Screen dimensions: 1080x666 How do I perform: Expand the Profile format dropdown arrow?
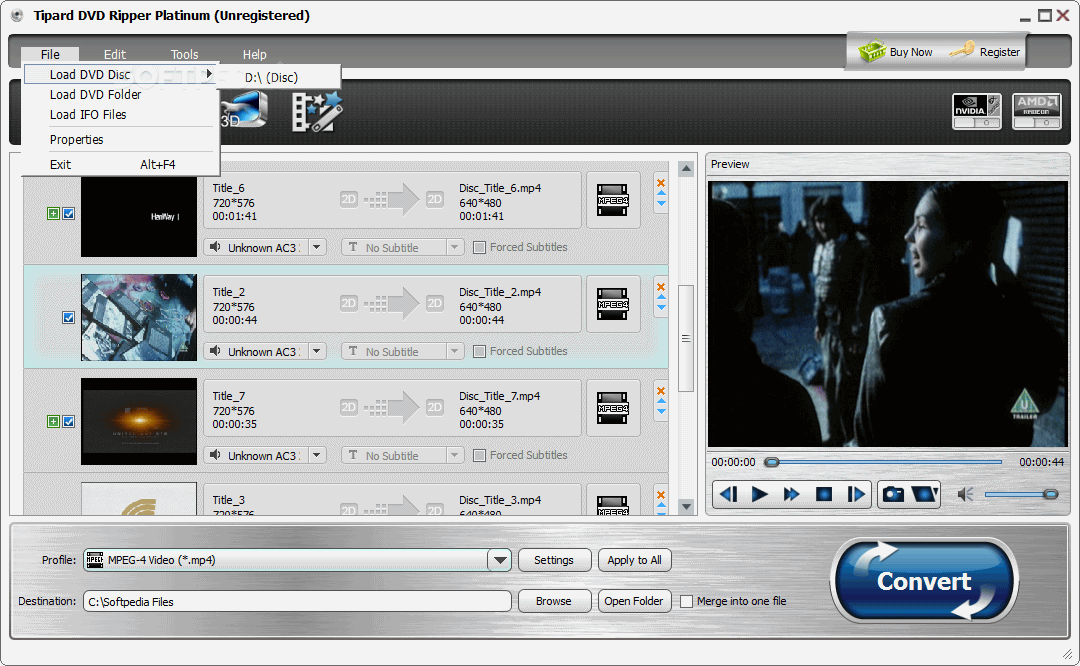click(499, 560)
